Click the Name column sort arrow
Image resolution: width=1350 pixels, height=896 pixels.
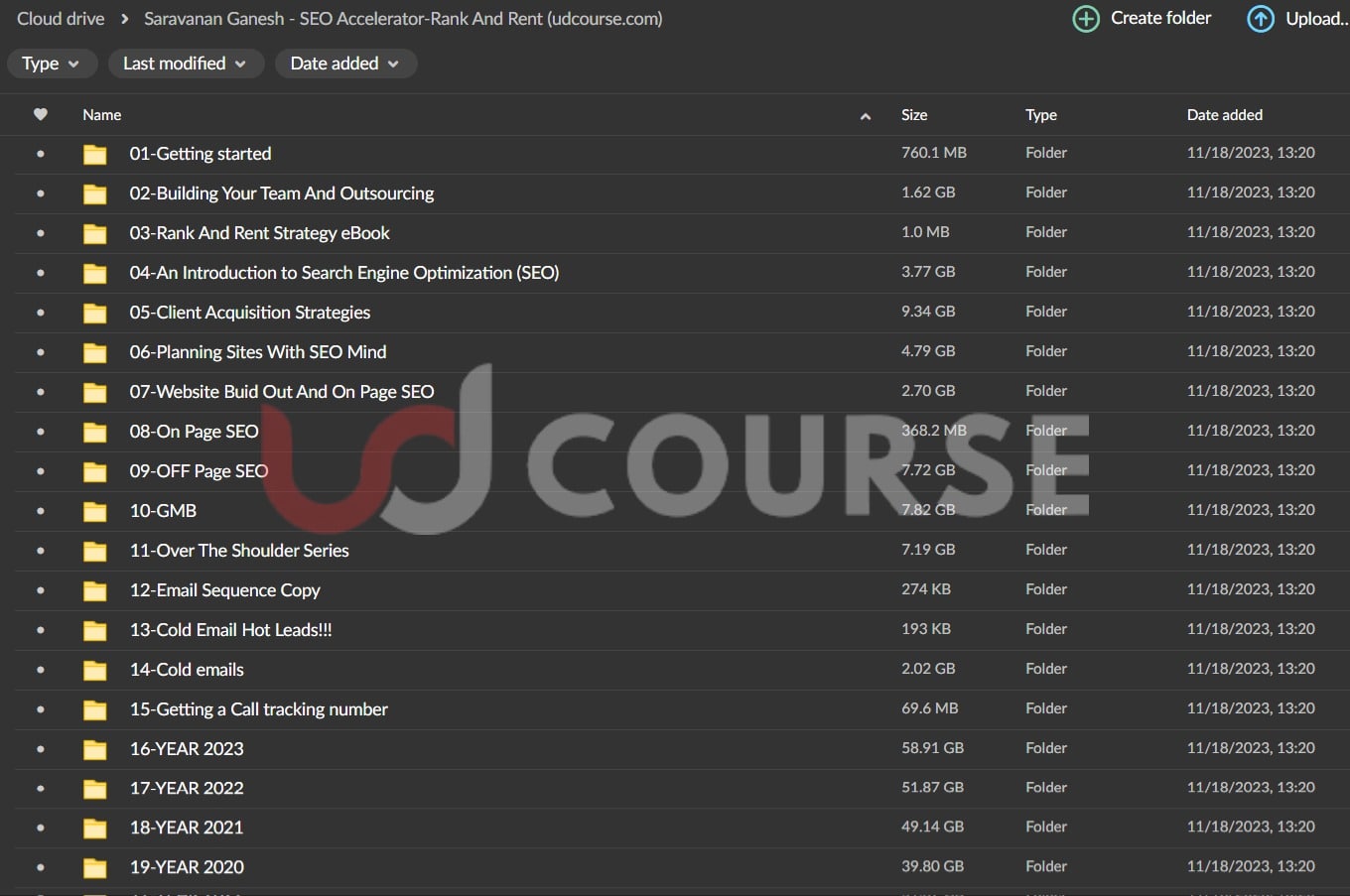tap(865, 116)
